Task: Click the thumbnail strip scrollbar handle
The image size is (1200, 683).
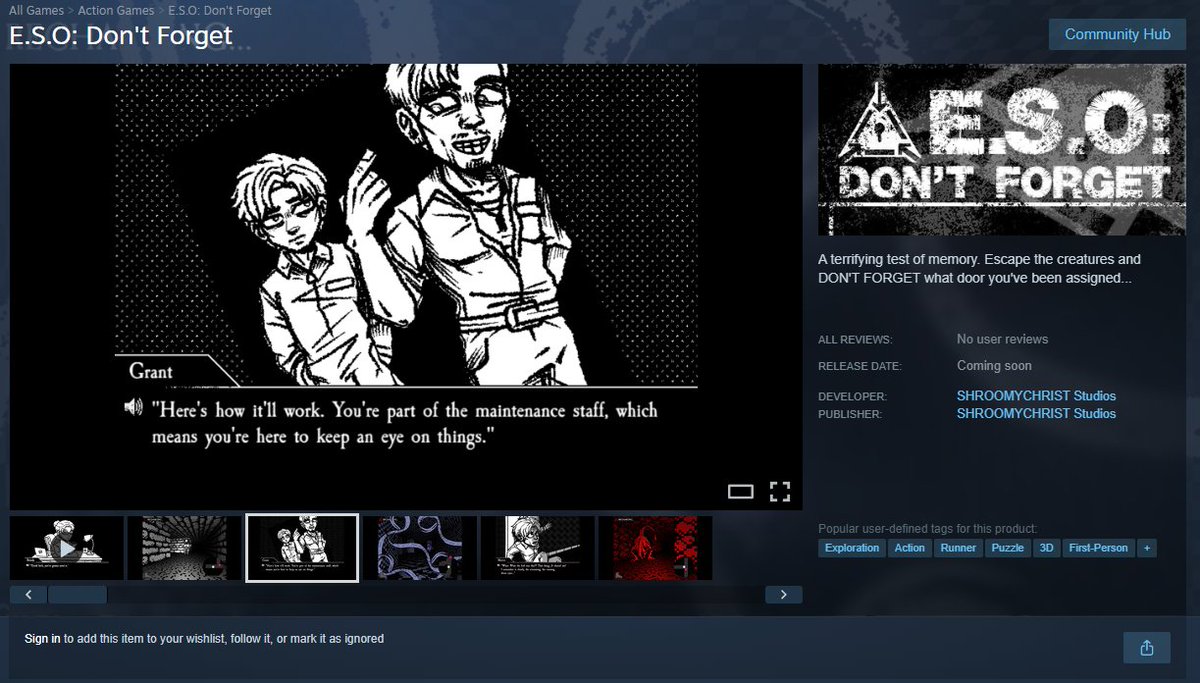Action: (x=77, y=595)
